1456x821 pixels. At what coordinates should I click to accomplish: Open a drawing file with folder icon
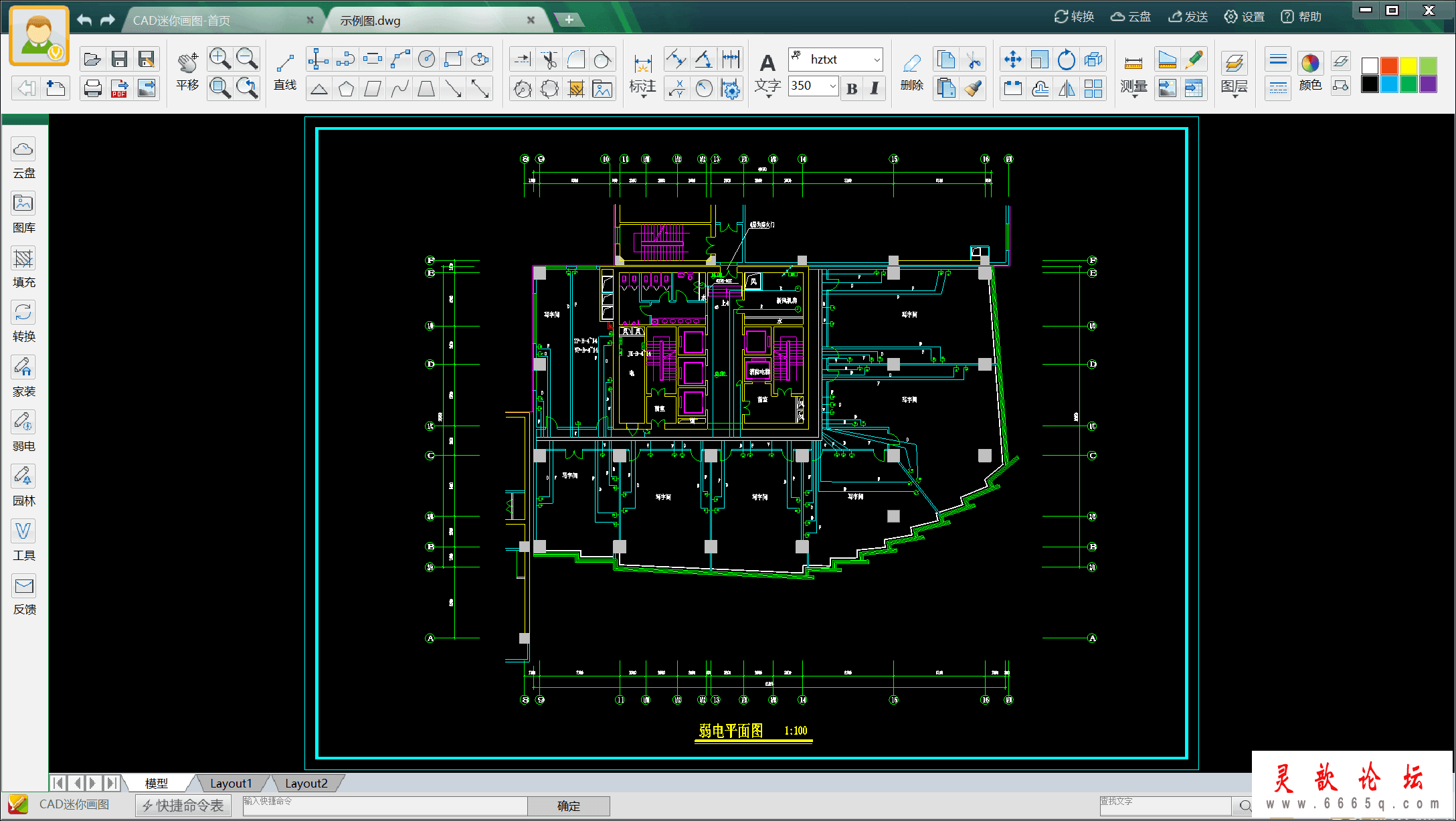92,60
